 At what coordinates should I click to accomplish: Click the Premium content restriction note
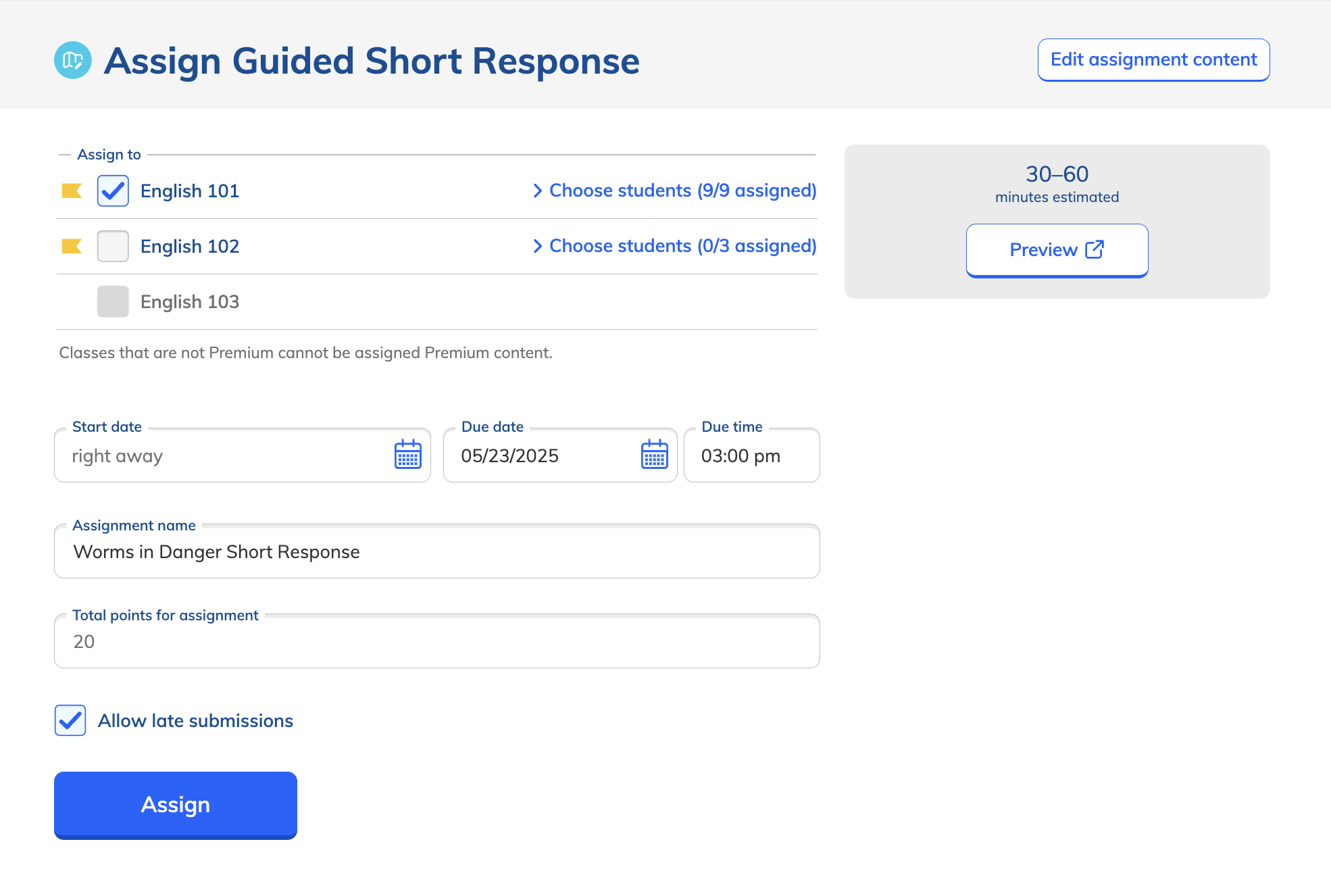point(305,353)
